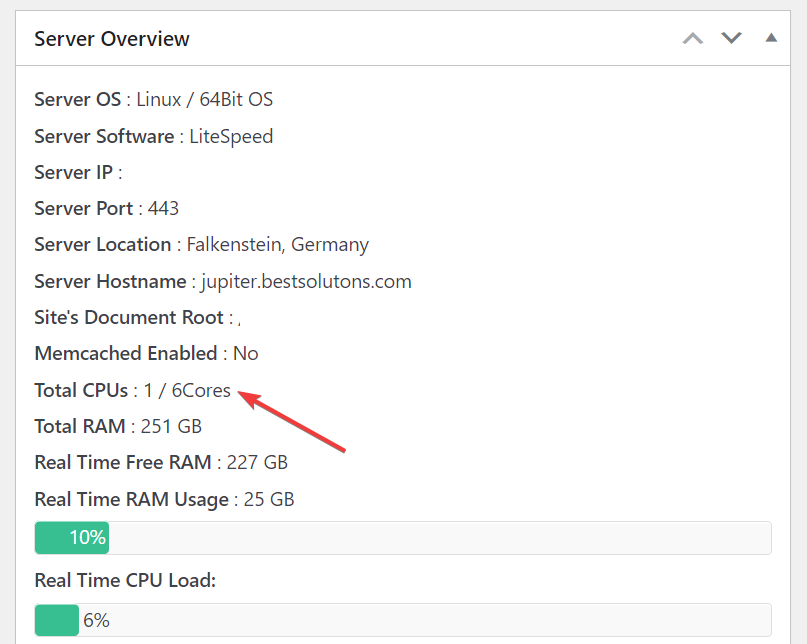
Task: Click the Server Port 443 value
Action: coord(163,208)
